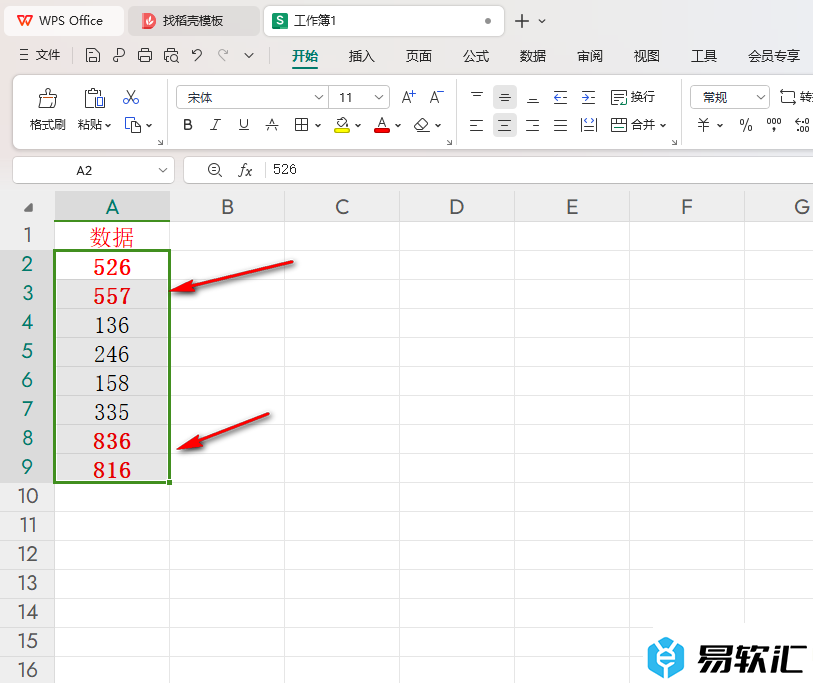The width and height of the screenshot is (813, 683).
Task: Open the font name 宋体 dropdown
Action: pos(318,97)
